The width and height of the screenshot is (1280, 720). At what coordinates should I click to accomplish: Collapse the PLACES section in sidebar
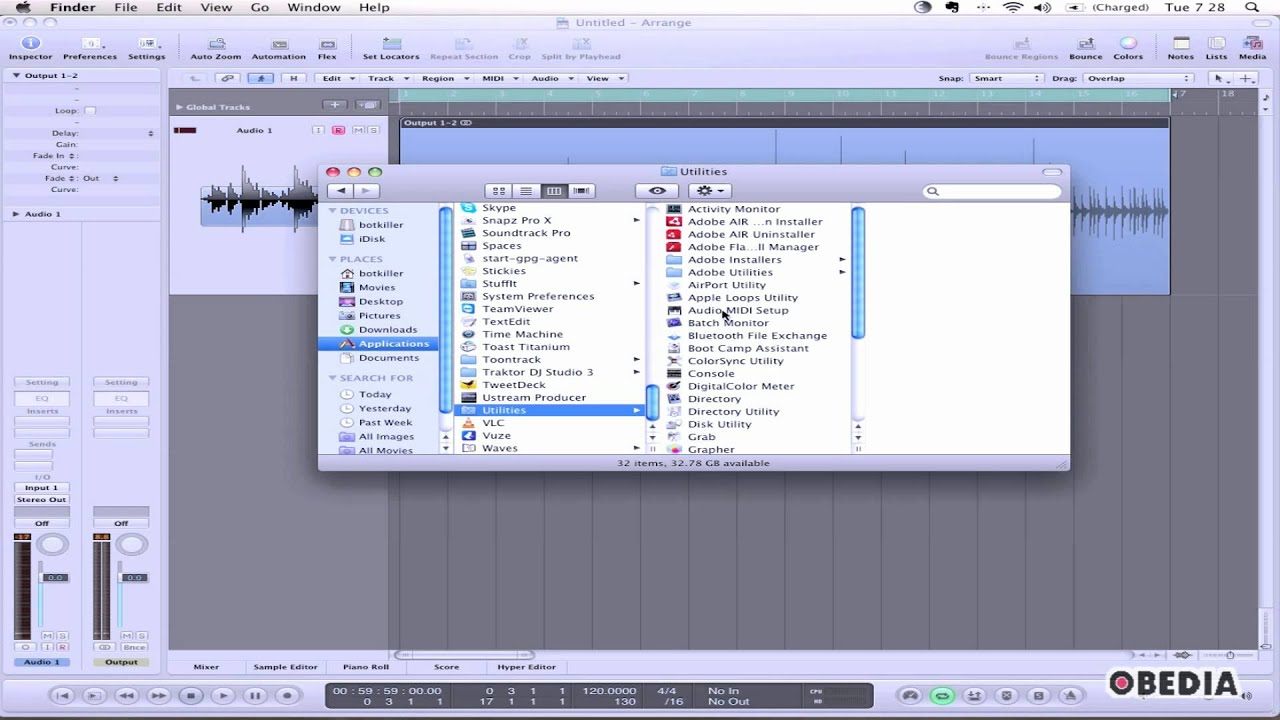pyautogui.click(x=333, y=259)
